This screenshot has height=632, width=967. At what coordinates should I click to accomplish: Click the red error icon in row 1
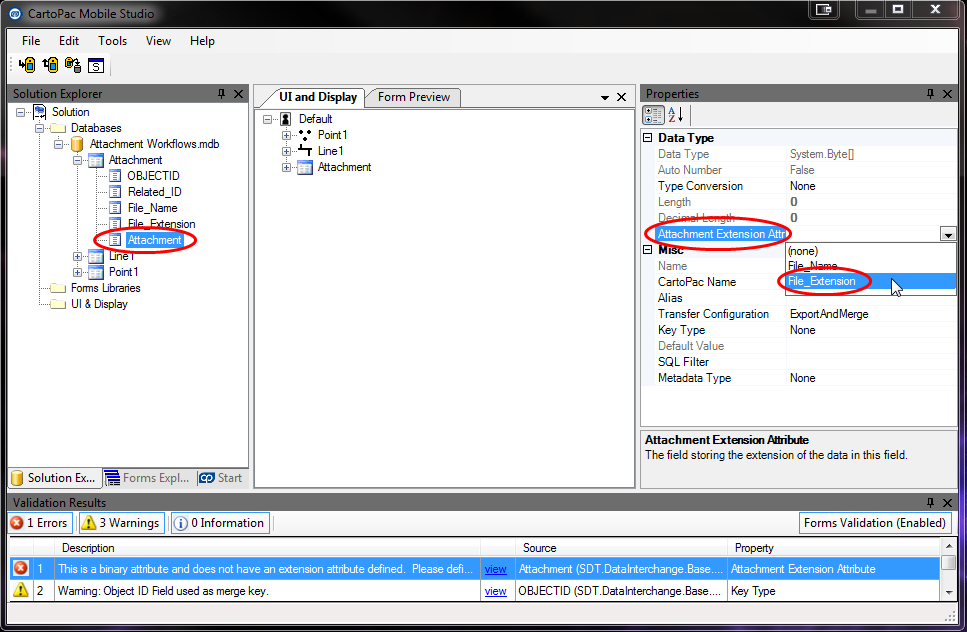coord(20,569)
